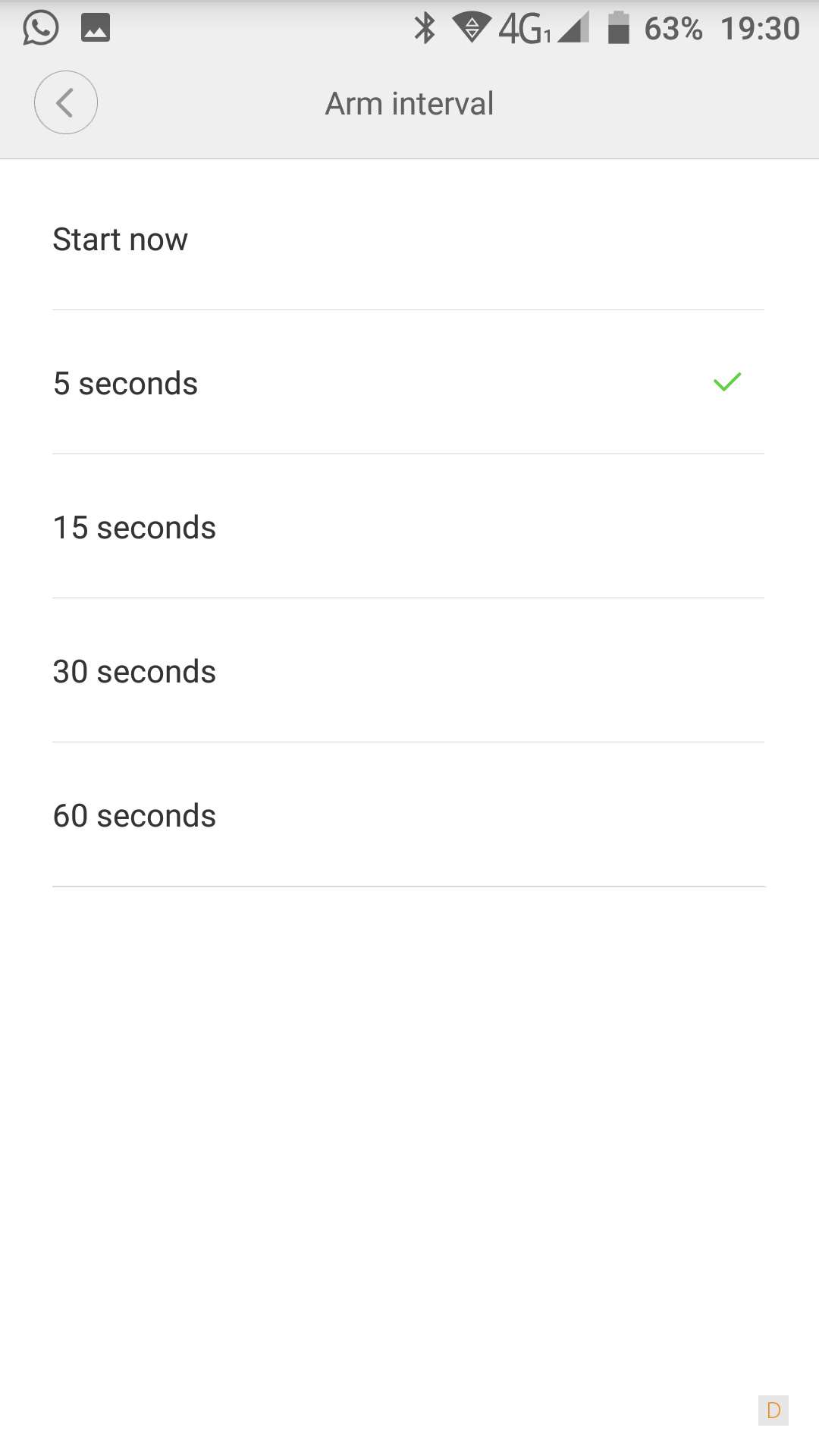The height and width of the screenshot is (1456, 819).
Task: Choose the 30 seconds interval
Action: tap(134, 672)
